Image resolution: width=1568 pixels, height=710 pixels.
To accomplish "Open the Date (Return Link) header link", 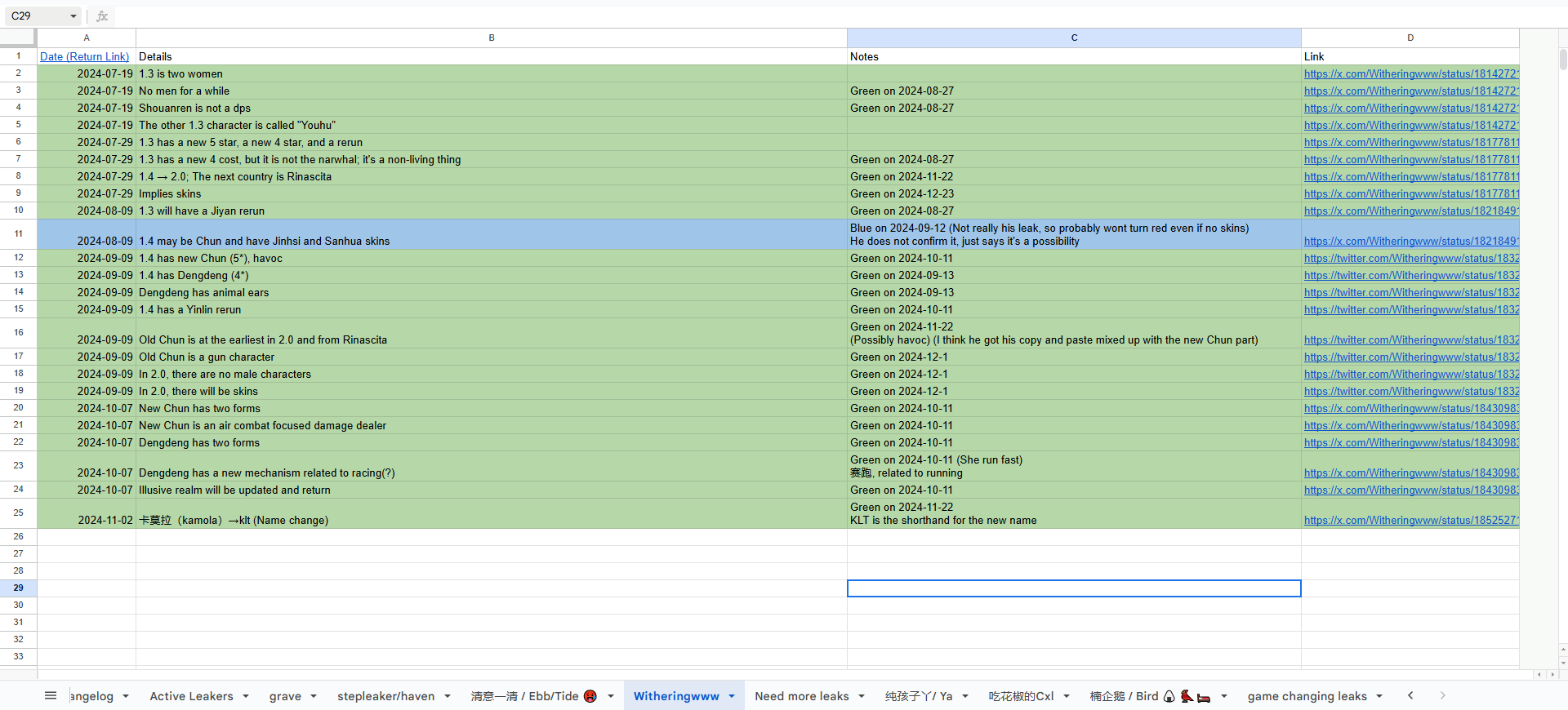I will [x=84, y=57].
